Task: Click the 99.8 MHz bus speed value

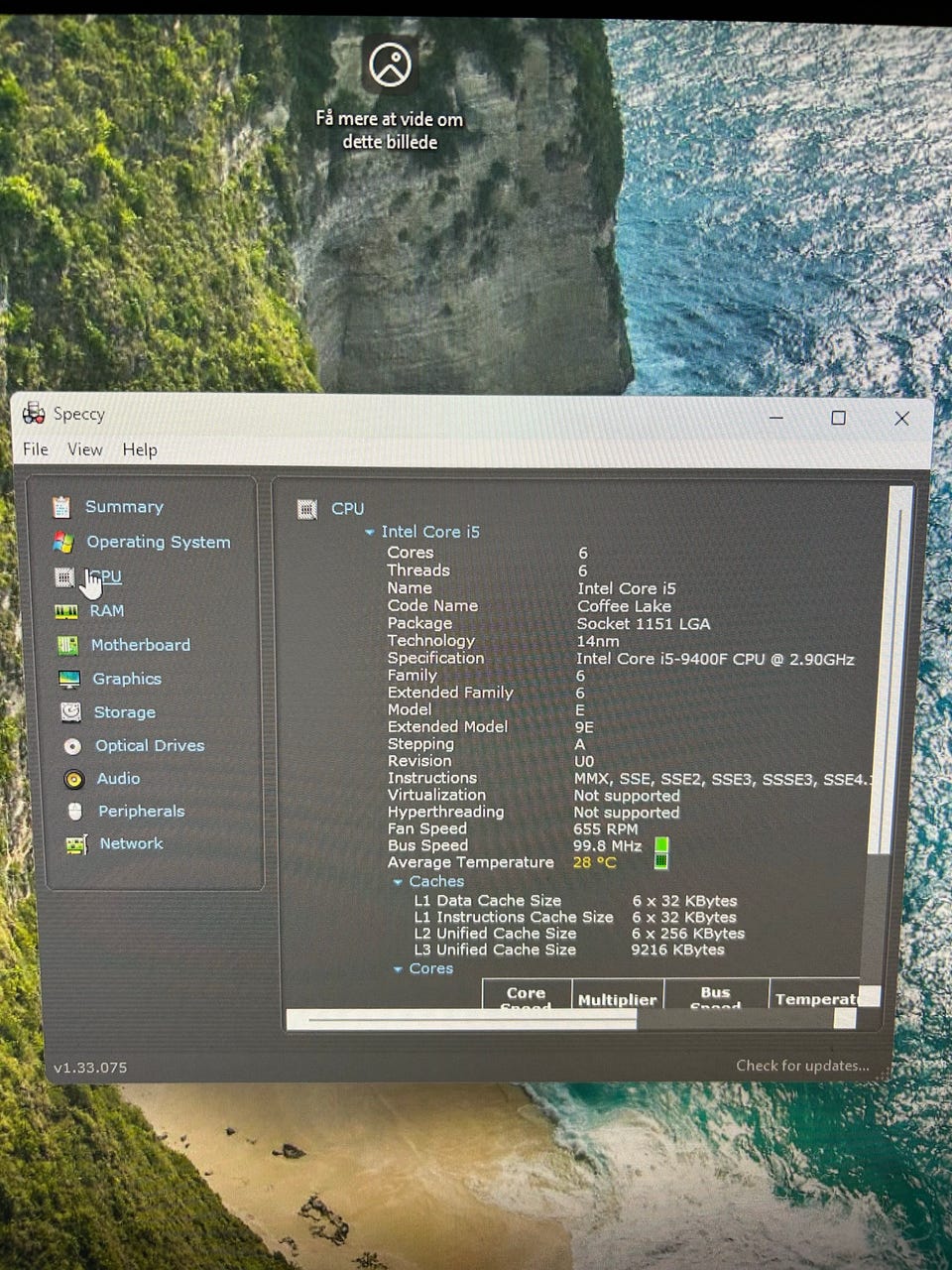Action: pos(607,845)
